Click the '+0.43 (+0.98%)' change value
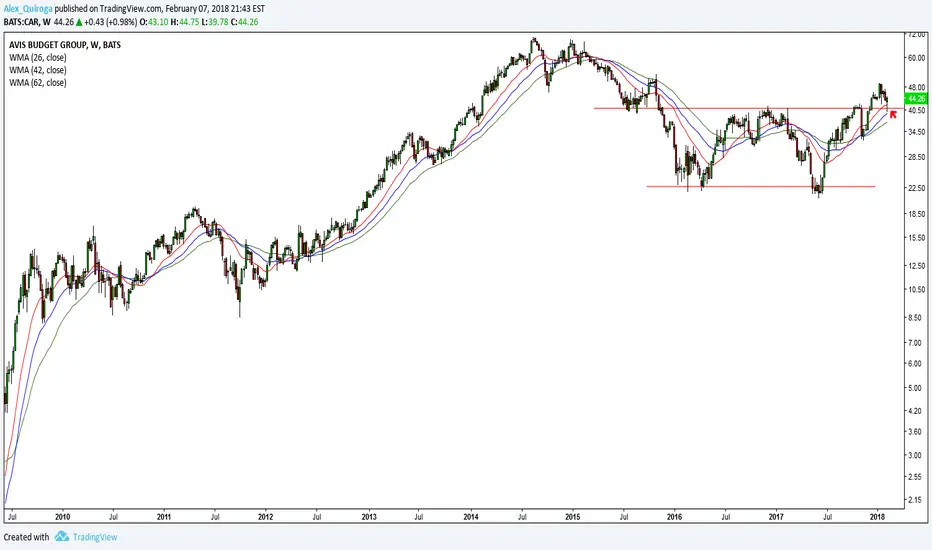Screen dimensions: 932x550 111,22
